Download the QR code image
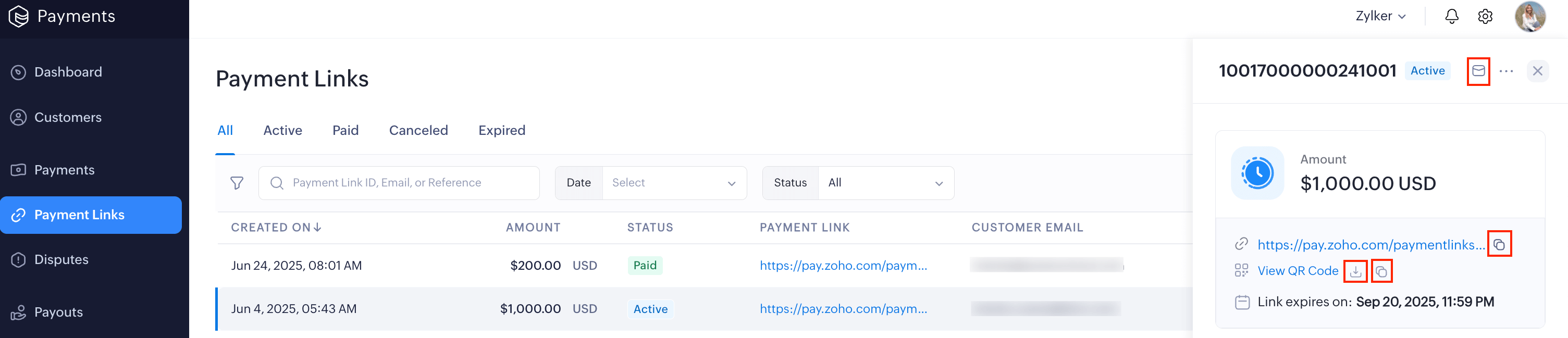The height and width of the screenshot is (338, 1568). tap(1355, 271)
